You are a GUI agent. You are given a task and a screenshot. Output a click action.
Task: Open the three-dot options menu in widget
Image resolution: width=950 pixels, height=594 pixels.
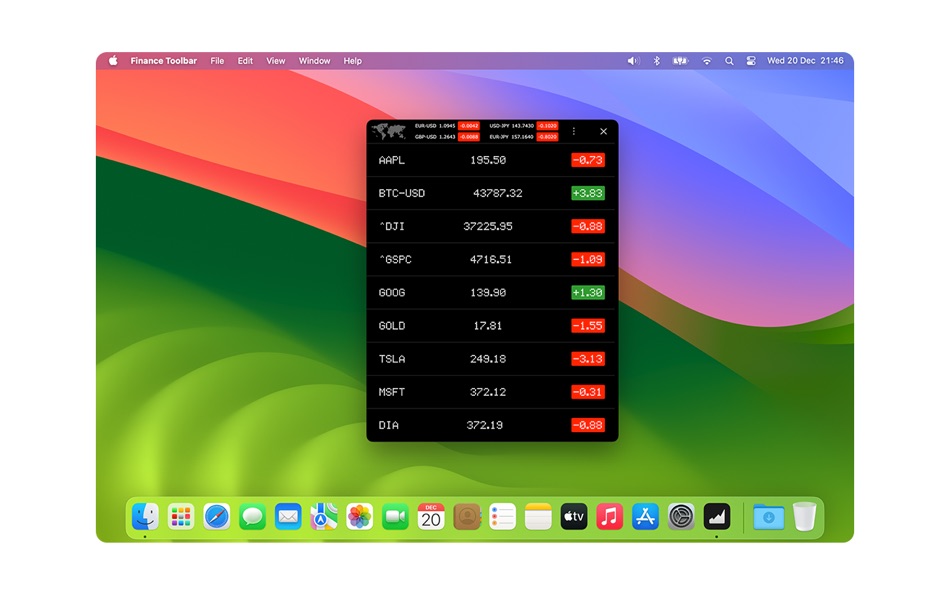coord(573,131)
